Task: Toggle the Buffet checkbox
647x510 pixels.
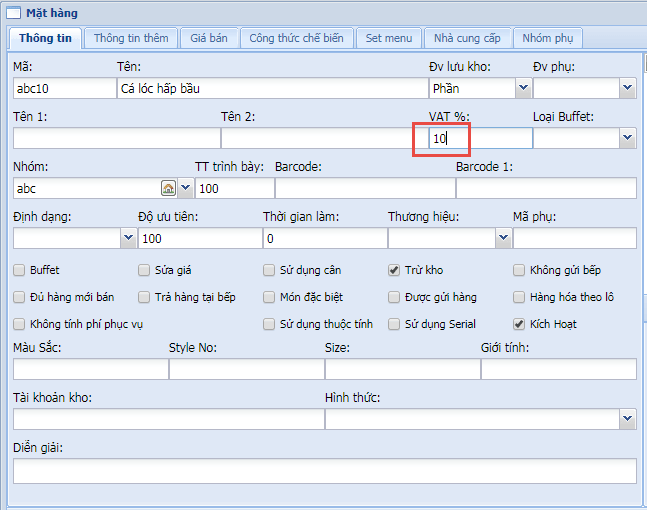Action: pos(19,270)
